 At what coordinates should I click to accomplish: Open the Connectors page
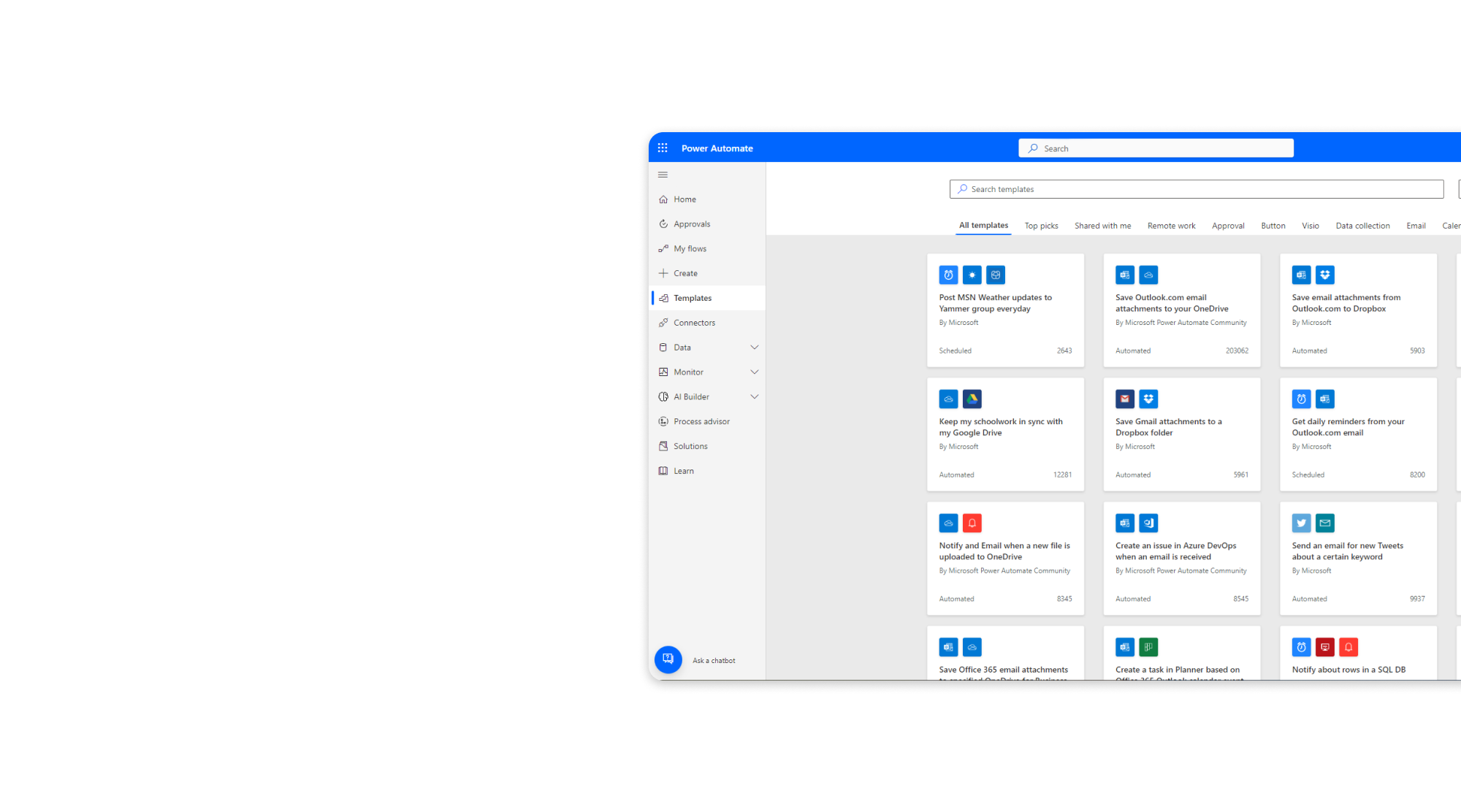pos(707,323)
